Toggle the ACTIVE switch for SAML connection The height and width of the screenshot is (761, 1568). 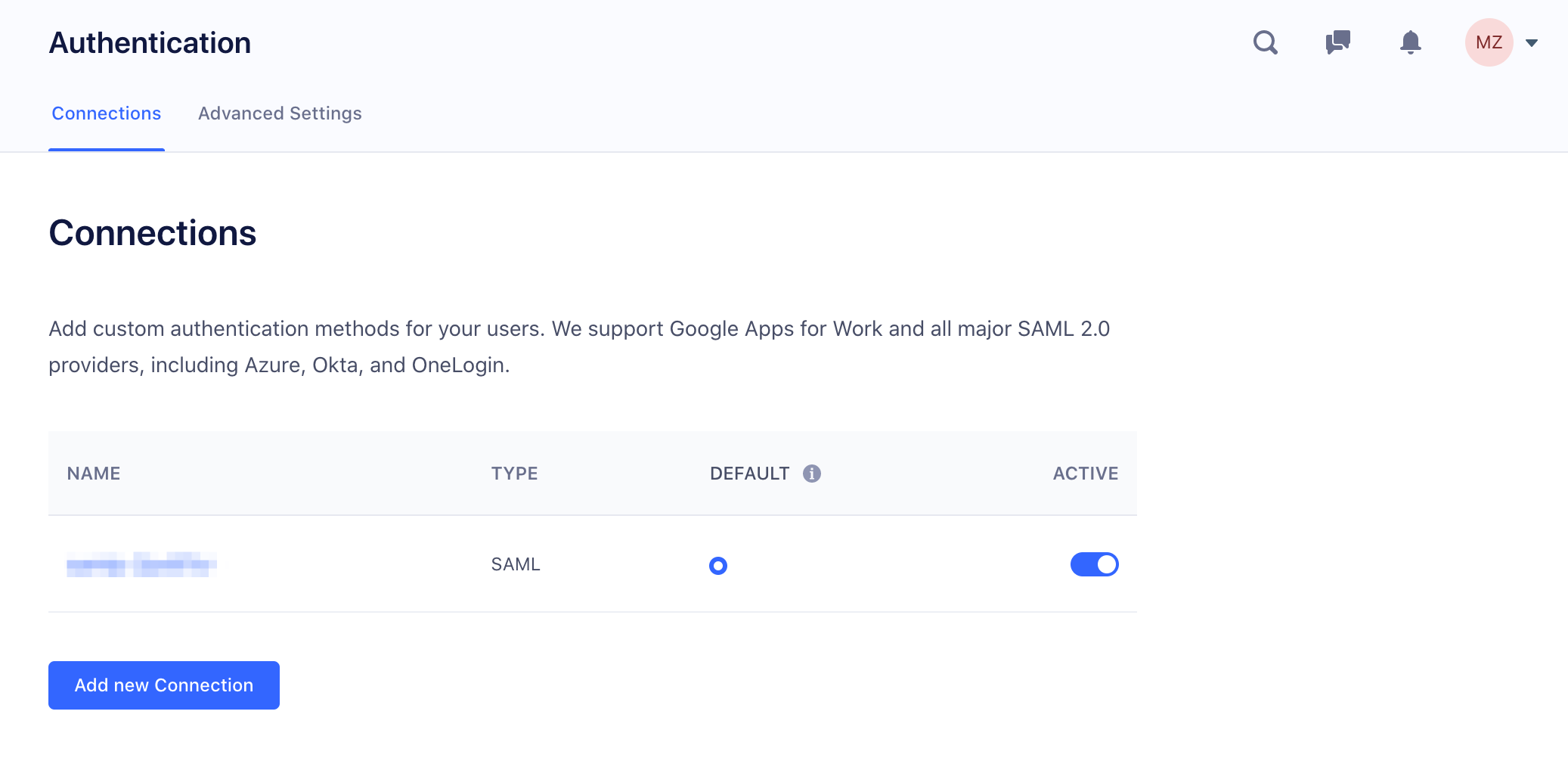1094,564
